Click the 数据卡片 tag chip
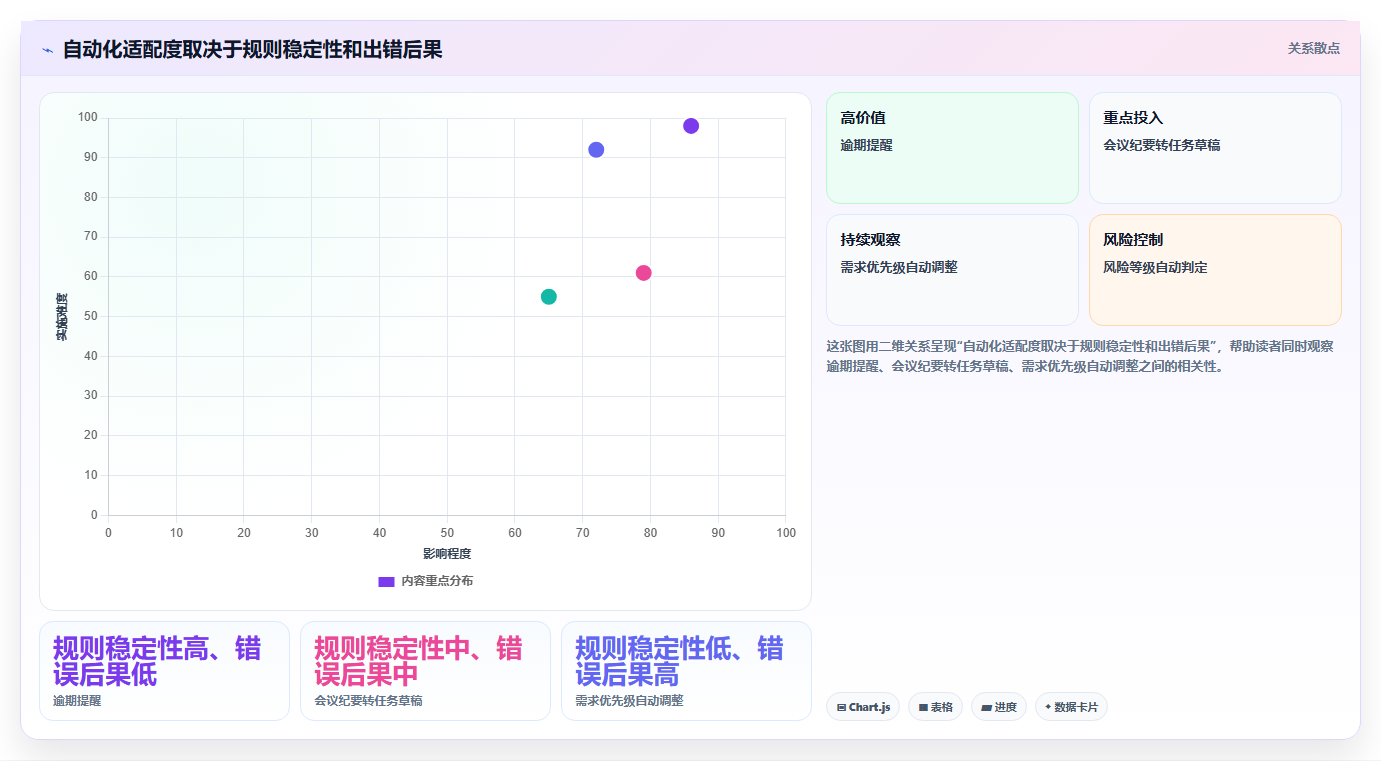1381x761 pixels. 1071,707
